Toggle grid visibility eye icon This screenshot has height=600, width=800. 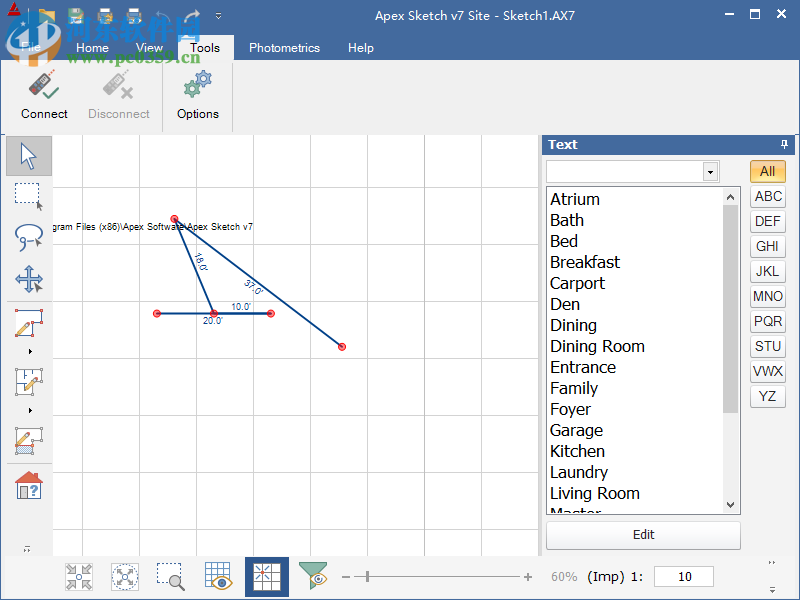click(218, 577)
